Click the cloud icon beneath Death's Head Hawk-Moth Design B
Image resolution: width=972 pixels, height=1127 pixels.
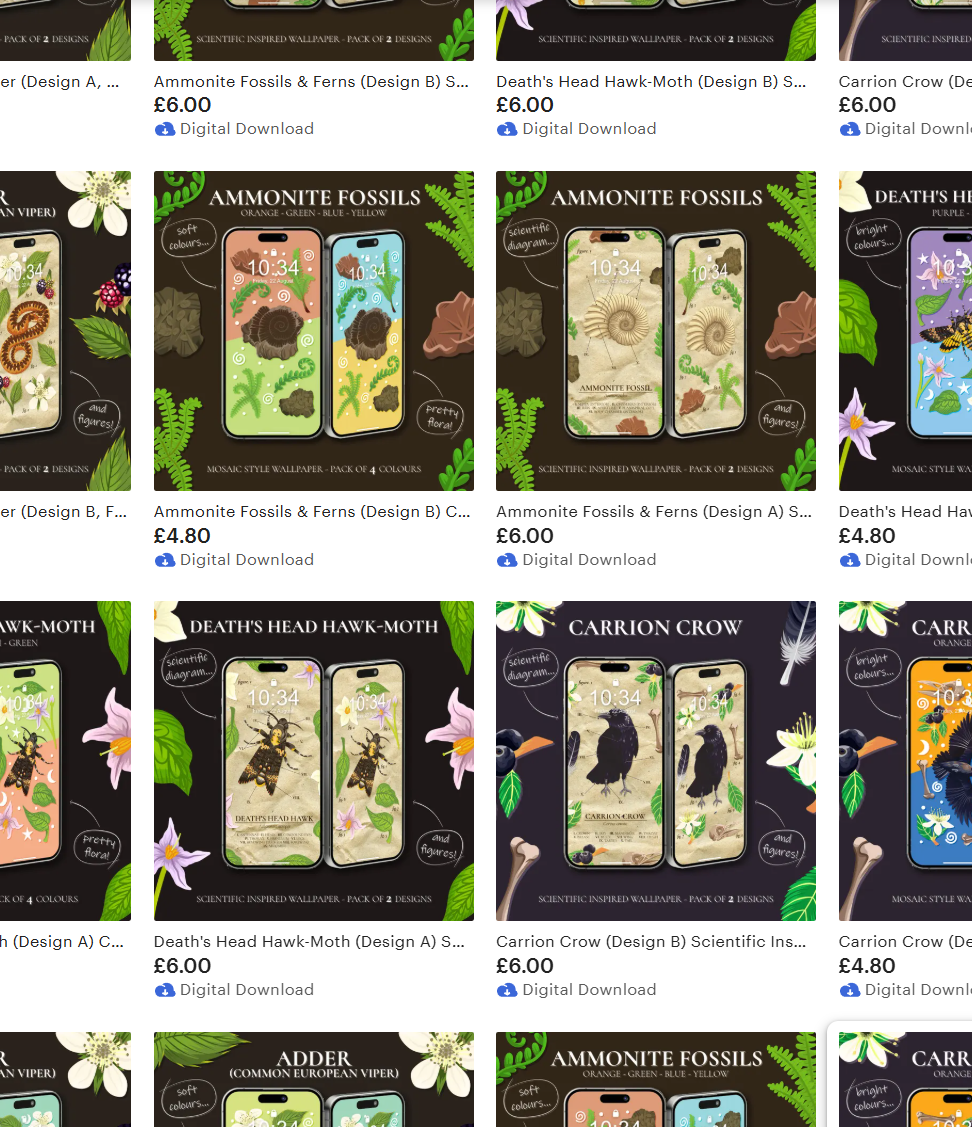[507, 129]
